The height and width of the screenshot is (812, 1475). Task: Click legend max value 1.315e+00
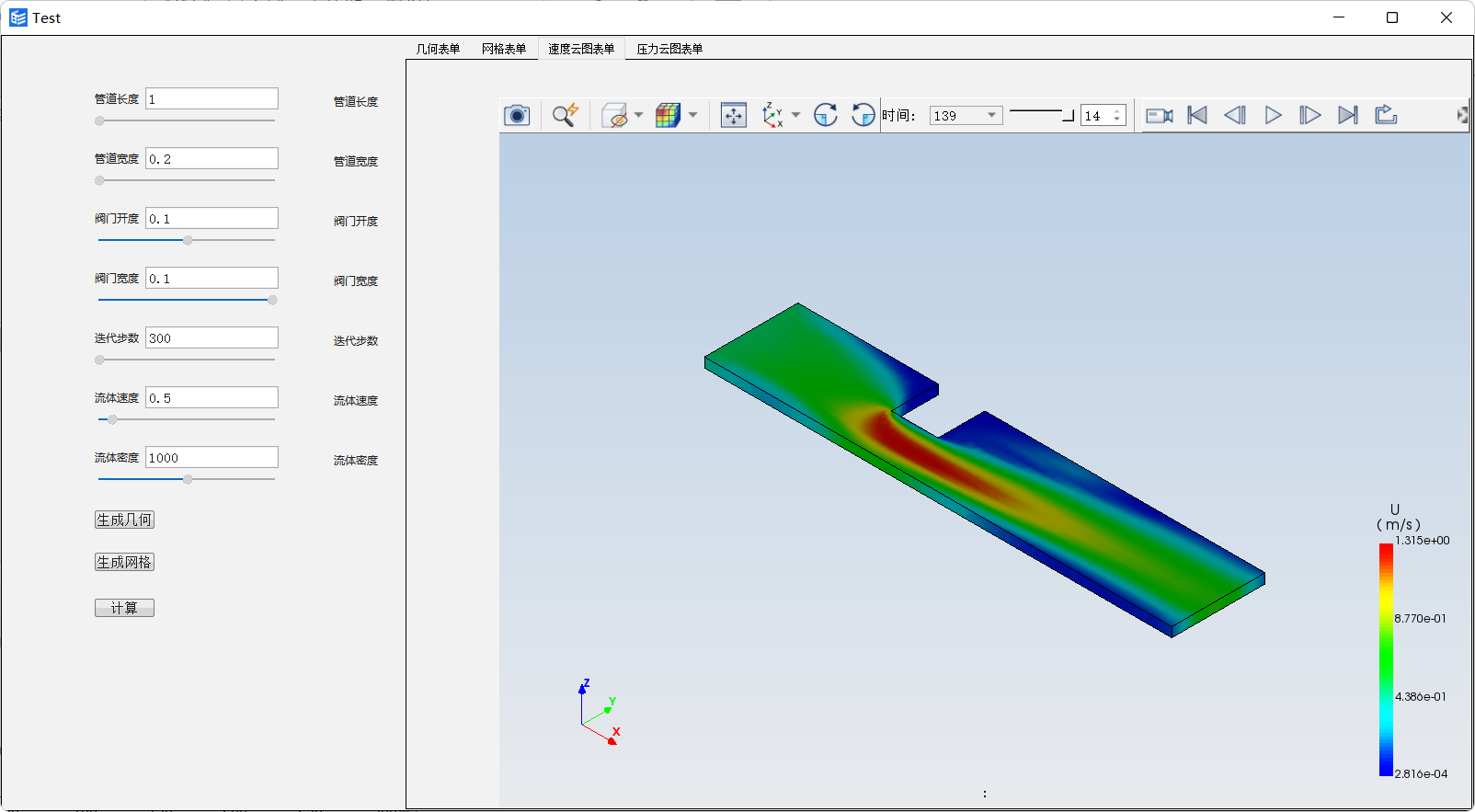[1422, 541]
